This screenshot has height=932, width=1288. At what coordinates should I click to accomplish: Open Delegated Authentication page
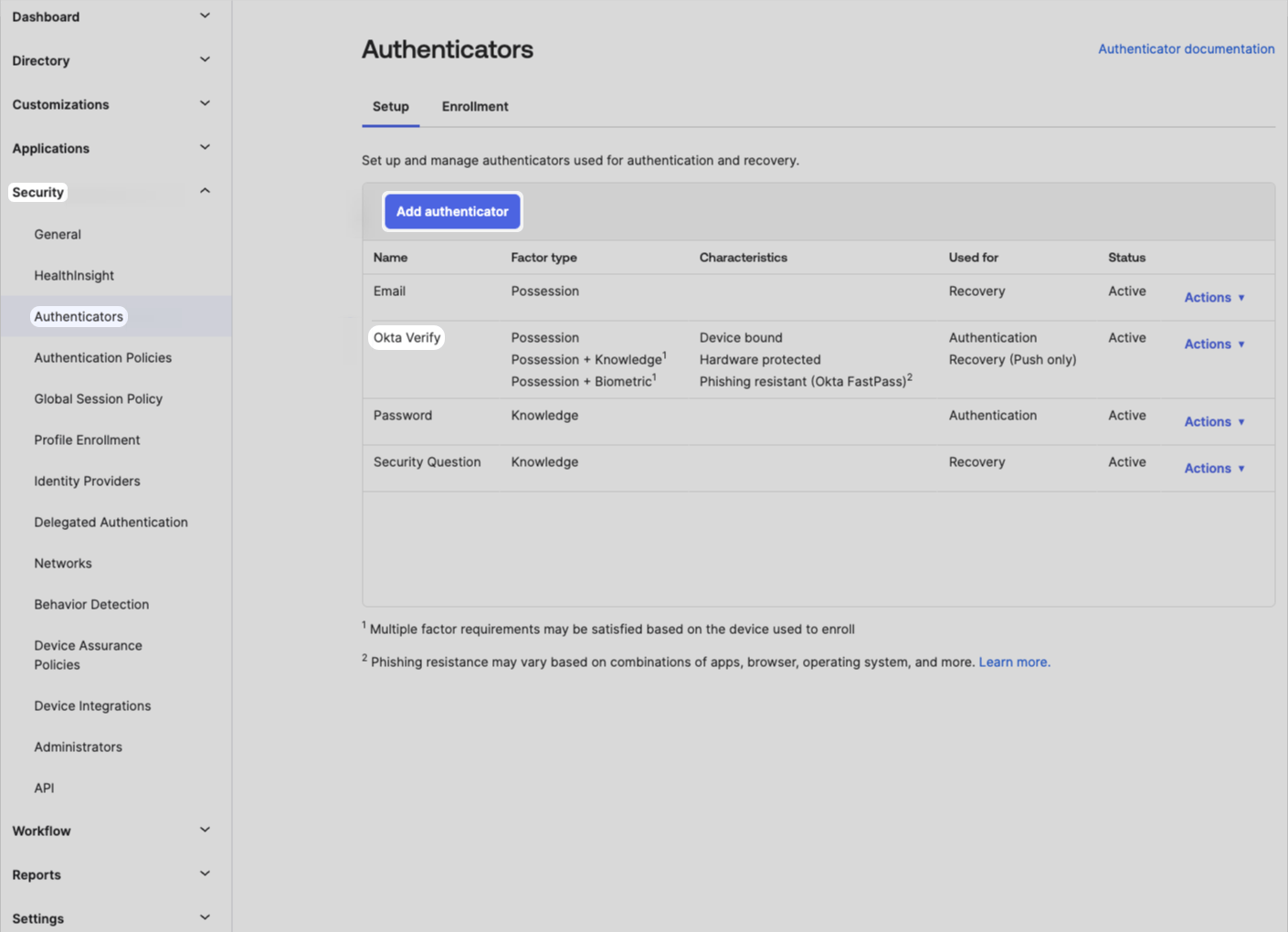111,522
